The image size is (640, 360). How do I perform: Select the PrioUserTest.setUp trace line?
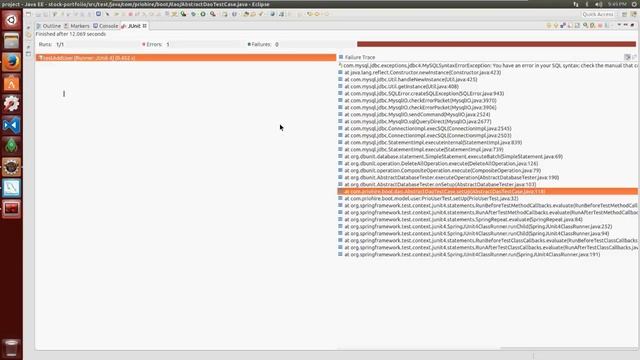pyautogui.click(x=429, y=198)
